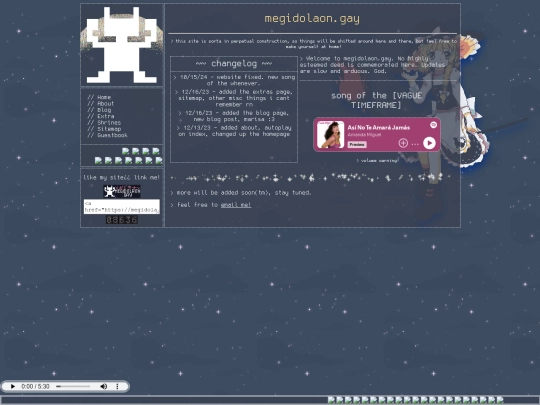The width and height of the screenshot is (540, 405).
Task: Click the 10/15/24 changelog entry
Action: [234, 80]
